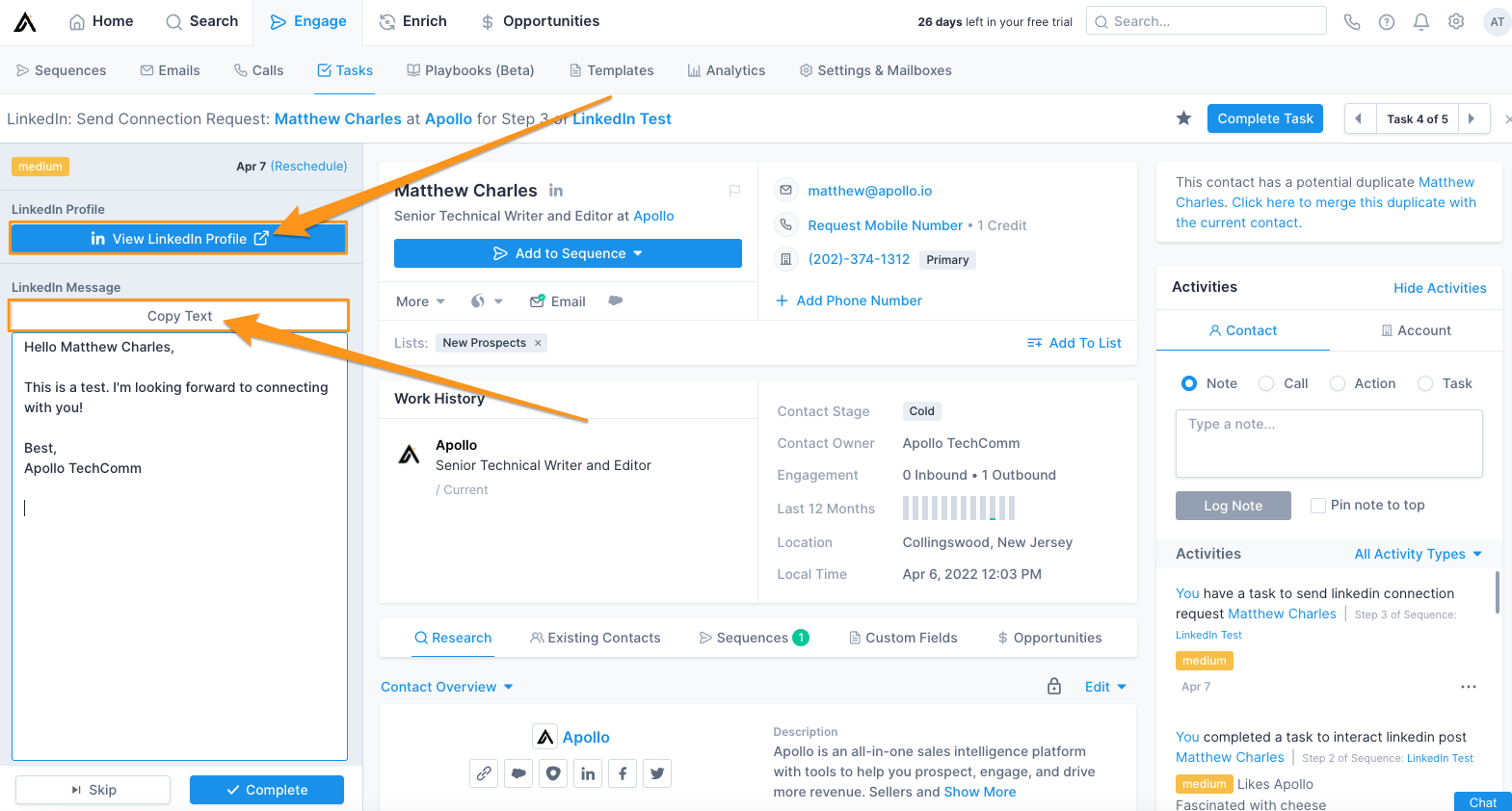Image resolution: width=1512 pixels, height=811 pixels.
Task: Go to Opportunities in top navigation
Action: tap(540, 22)
